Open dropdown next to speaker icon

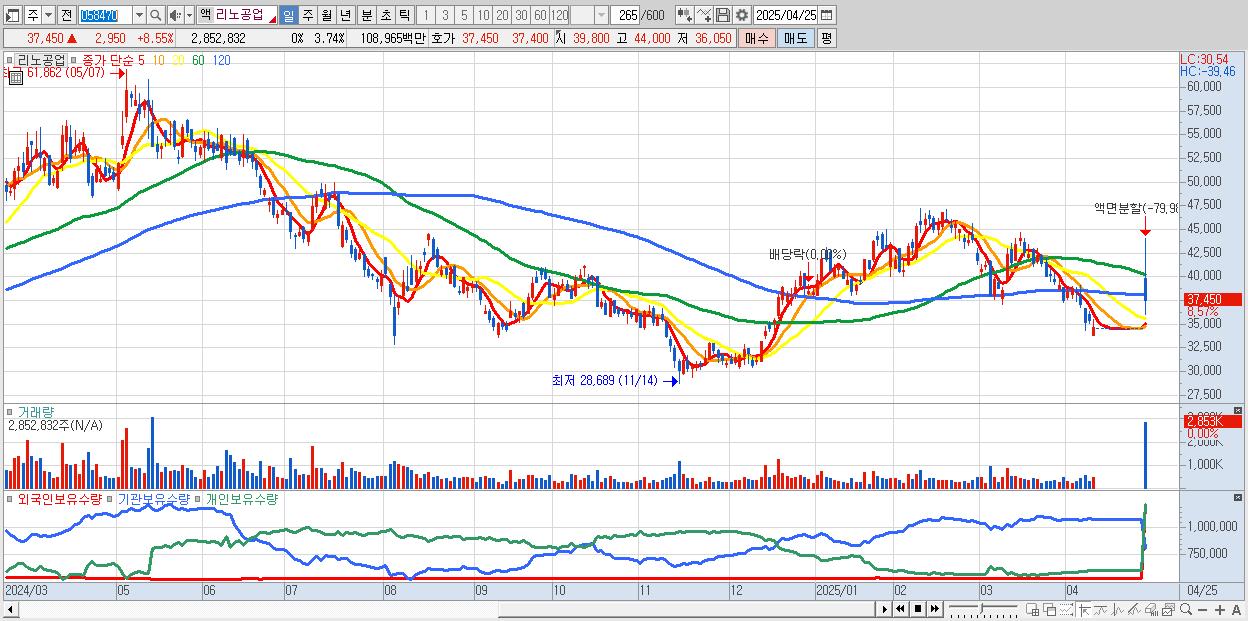point(189,15)
